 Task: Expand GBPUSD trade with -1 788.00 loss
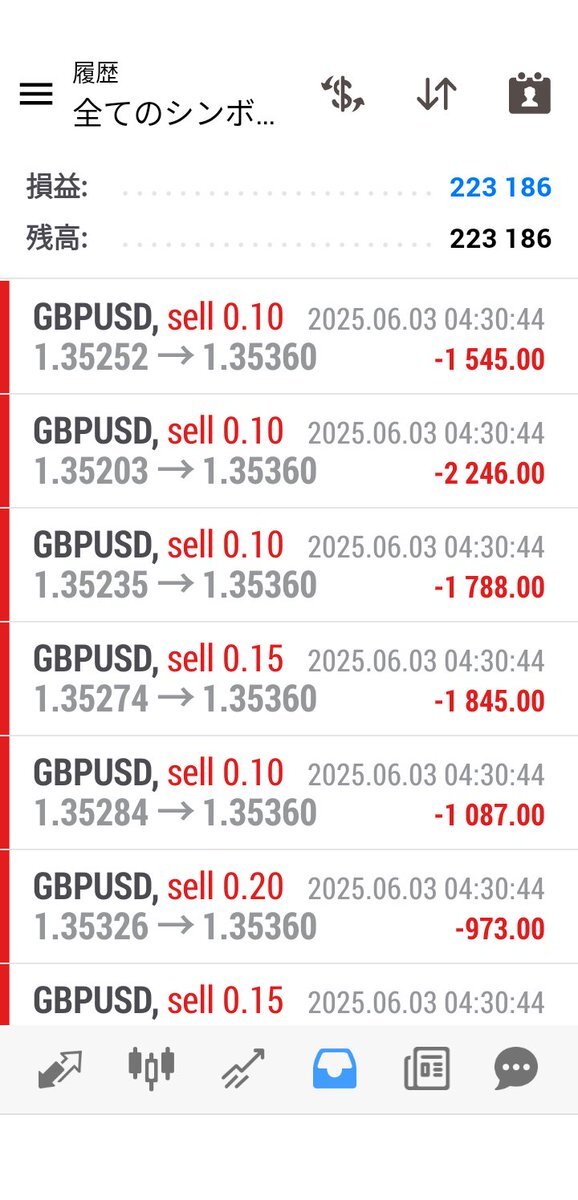pos(289,565)
